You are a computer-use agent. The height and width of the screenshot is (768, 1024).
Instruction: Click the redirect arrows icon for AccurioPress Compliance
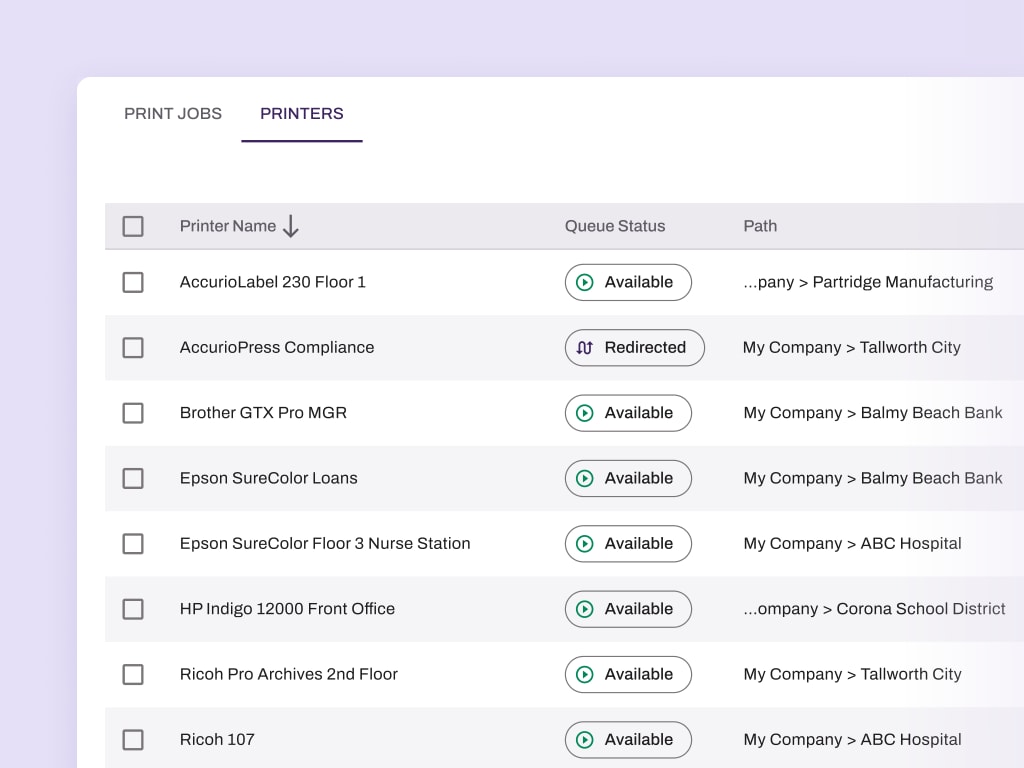click(x=585, y=348)
